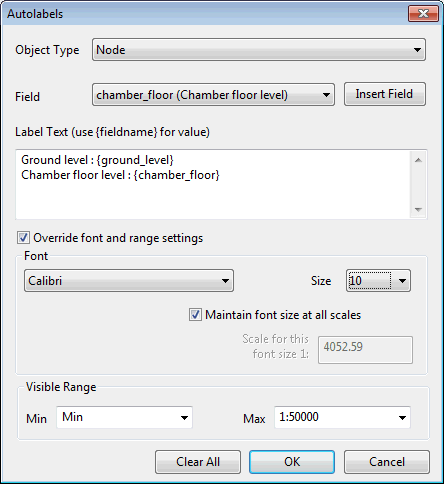Open the Visible Range Min dropdown
The image size is (444, 484).
124,417
